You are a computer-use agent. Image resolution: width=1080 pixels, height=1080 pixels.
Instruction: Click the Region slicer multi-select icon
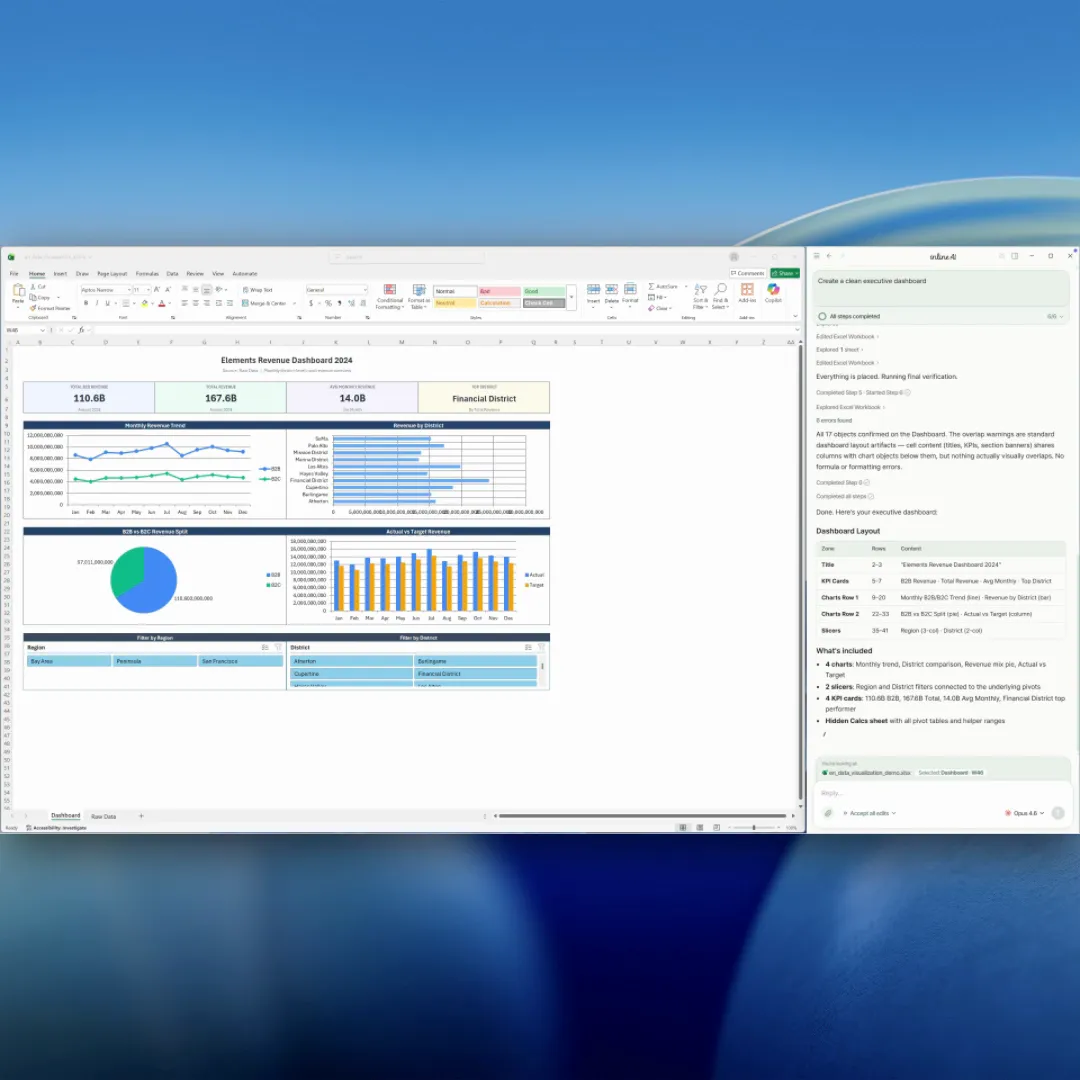[264, 647]
